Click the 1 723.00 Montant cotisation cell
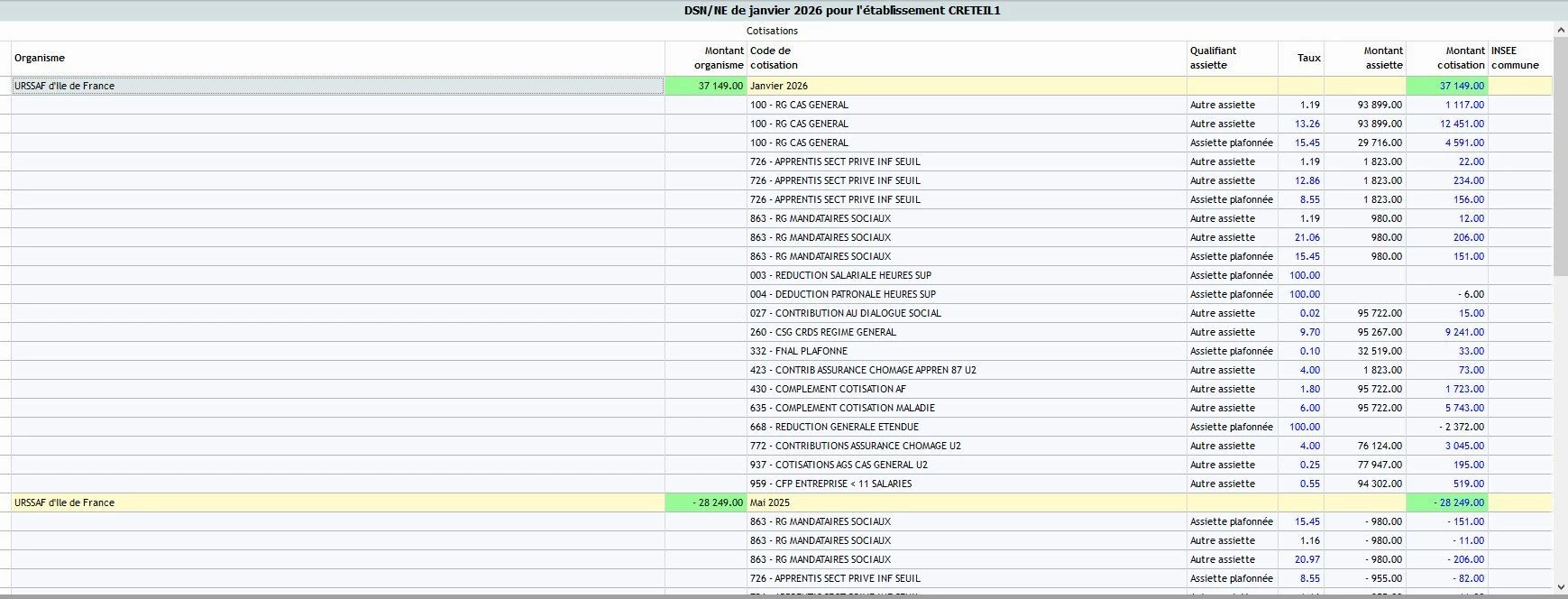Image resolution: width=1568 pixels, height=599 pixels. click(x=1447, y=389)
